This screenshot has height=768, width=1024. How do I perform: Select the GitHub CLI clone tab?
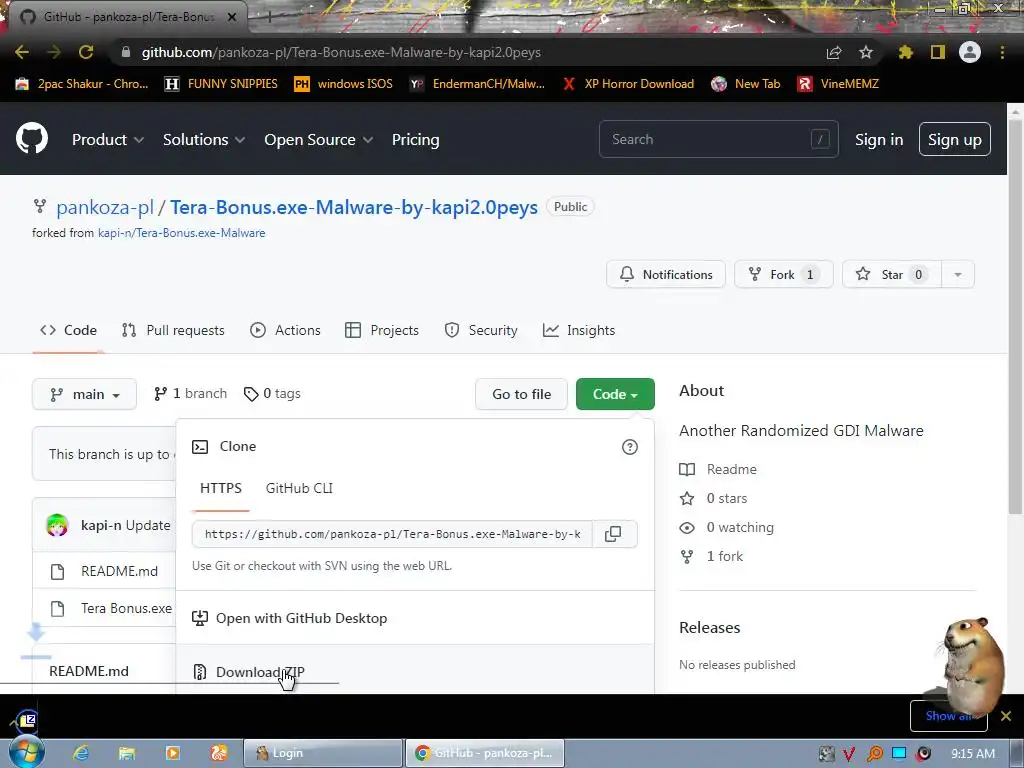click(299, 488)
